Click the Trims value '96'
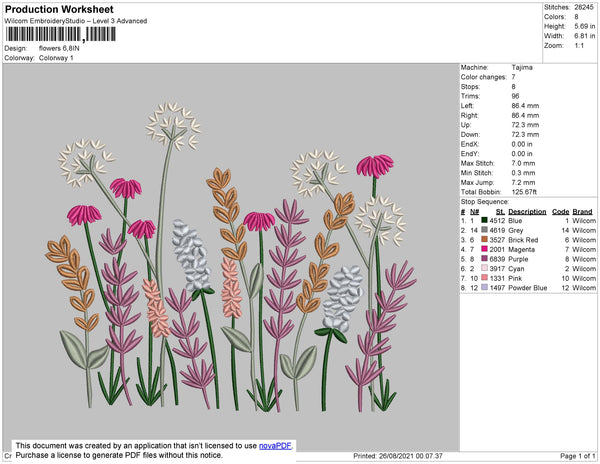Image resolution: width=600 pixels, height=464 pixels. (x=515, y=96)
